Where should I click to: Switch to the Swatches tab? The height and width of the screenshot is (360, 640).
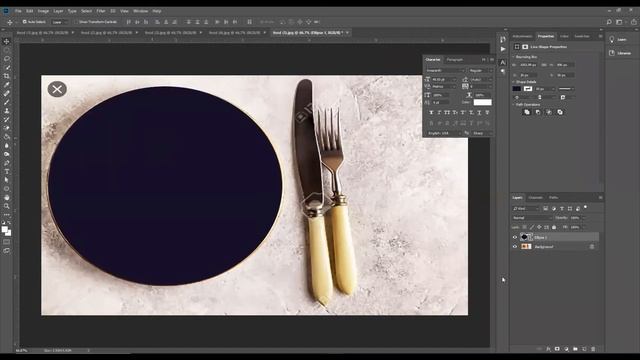[x=582, y=36]
